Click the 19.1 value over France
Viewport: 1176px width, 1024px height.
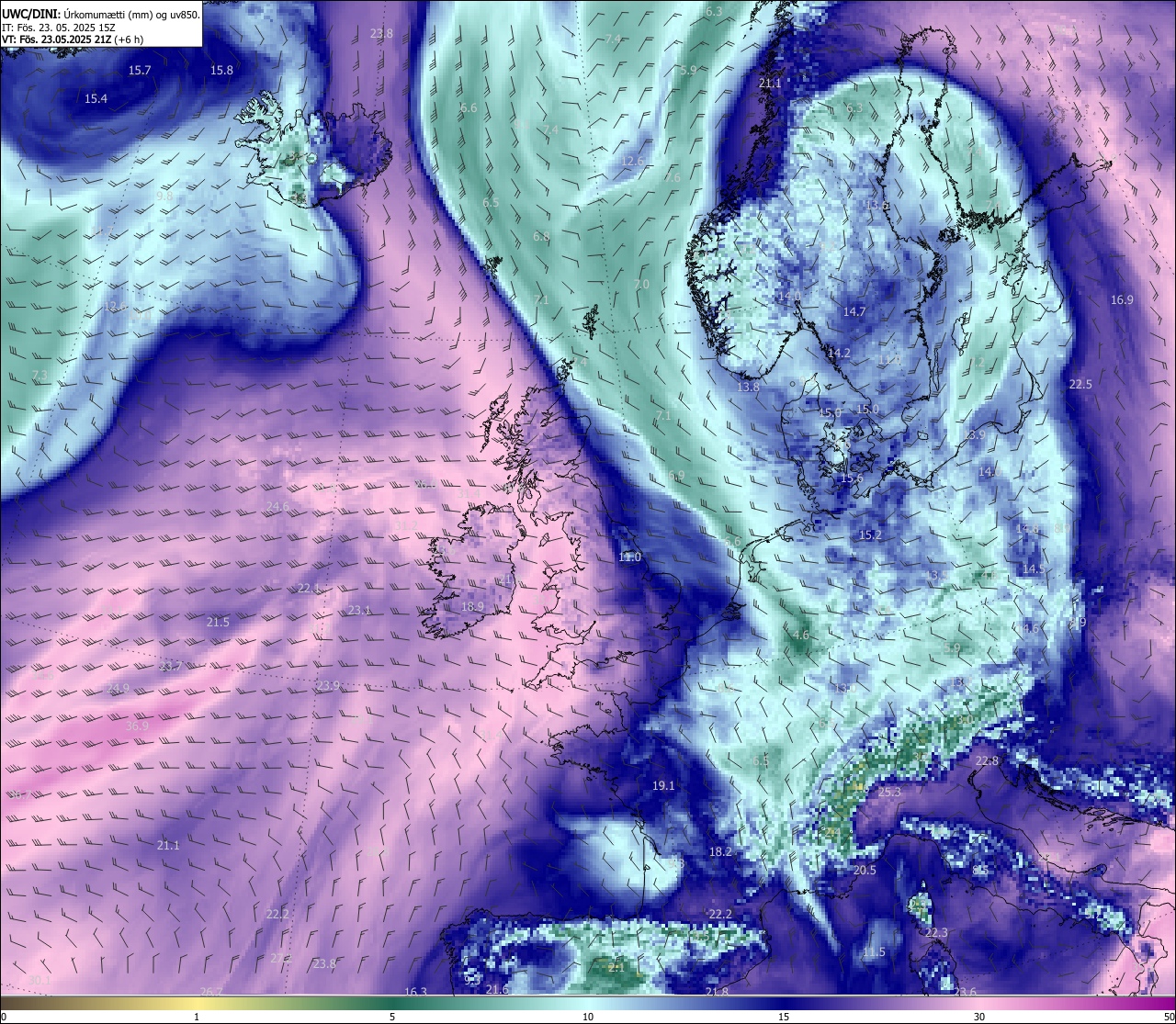(663, 785)
